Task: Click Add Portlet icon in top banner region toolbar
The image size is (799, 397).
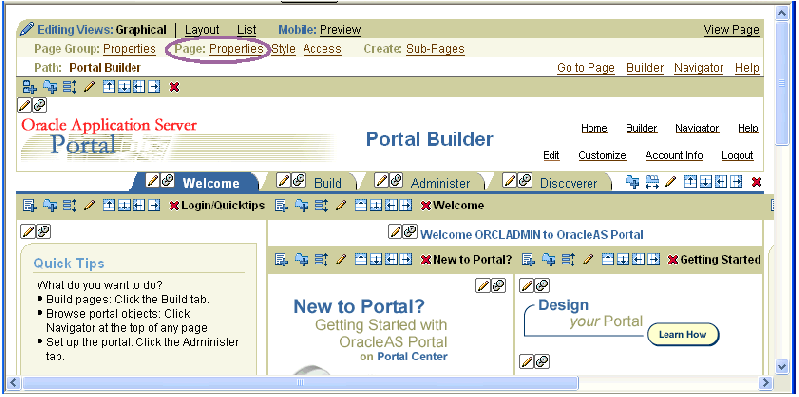Action: pos(50,87)
